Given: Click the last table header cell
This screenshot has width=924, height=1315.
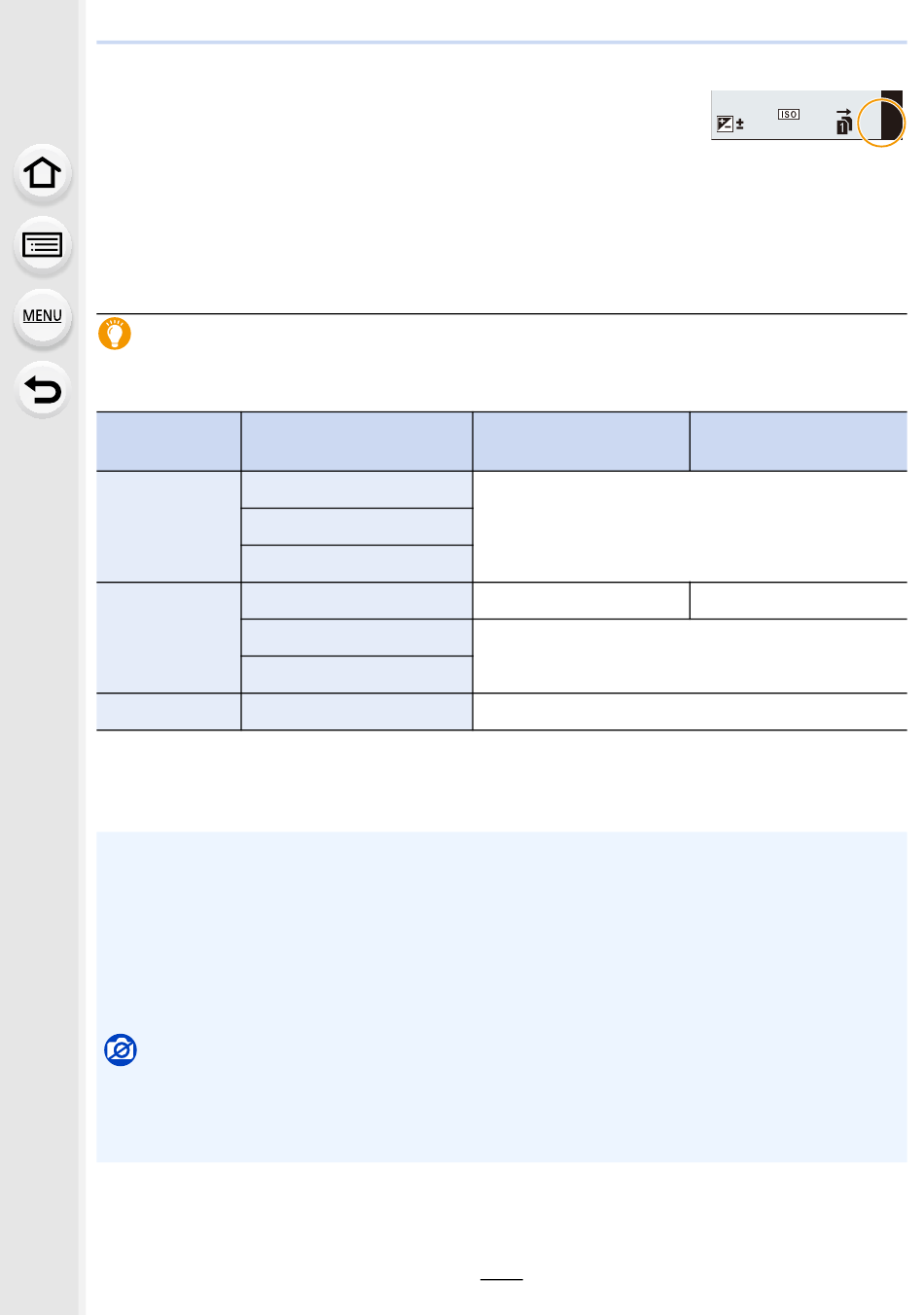Looking at the screenshot, I should [x=799, y=442].
